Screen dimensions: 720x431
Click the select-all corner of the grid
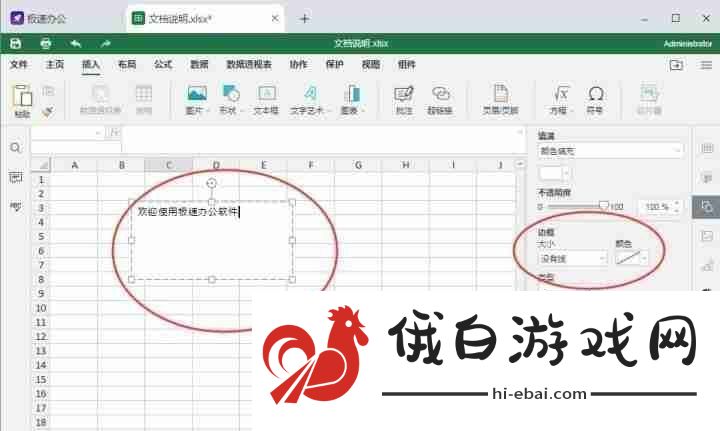pyautogui.click(x=41, y=164)
